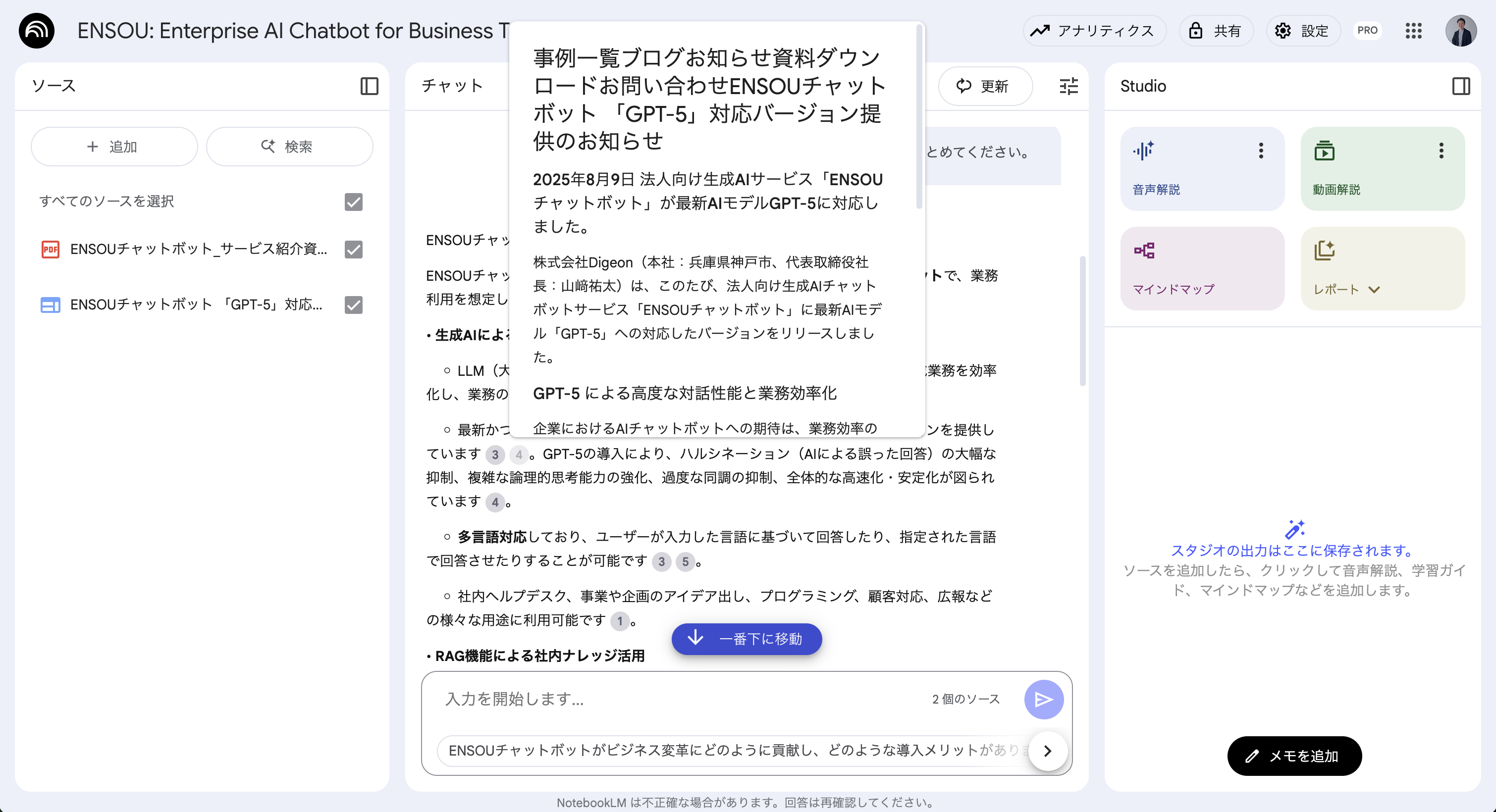Image resolution: width=1496 pixels, height=812 pixels.
Task: Open 共有 sharing dialog
Action: 1216,31
